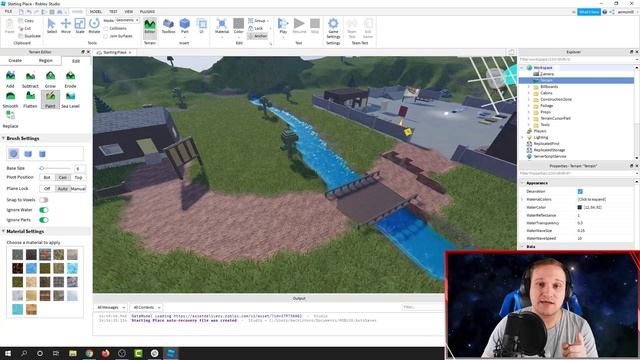Viewport: 640px width, 360px height.
Task: Select the Grow terrain tool
Action: (50, 79)
